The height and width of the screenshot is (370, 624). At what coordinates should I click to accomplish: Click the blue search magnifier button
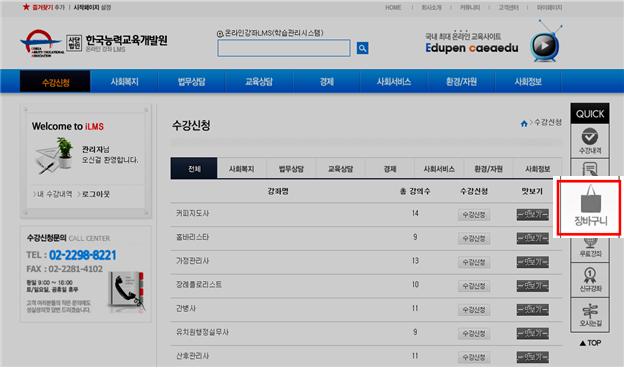pos(362,48)
